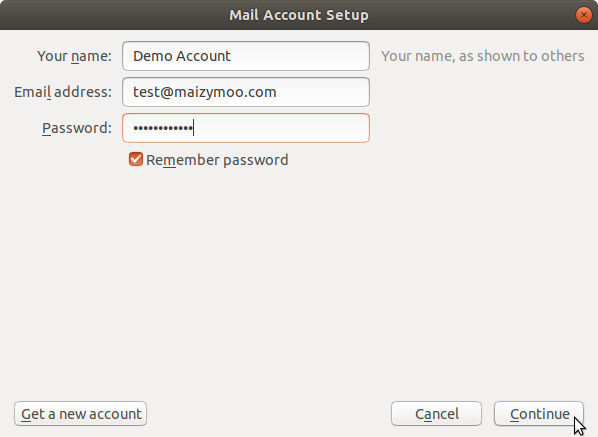Viewport: 598px width, 437px height.
Task: Close the Mail Account Setup dialog
Action: 584,15
